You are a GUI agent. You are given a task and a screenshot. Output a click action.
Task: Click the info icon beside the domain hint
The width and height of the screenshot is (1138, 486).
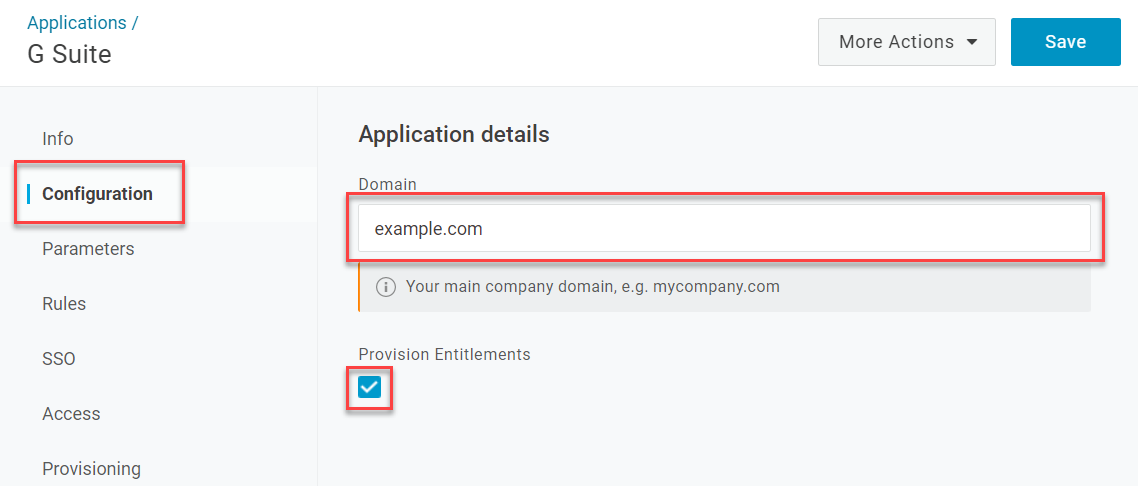click(x=385, y=287)
